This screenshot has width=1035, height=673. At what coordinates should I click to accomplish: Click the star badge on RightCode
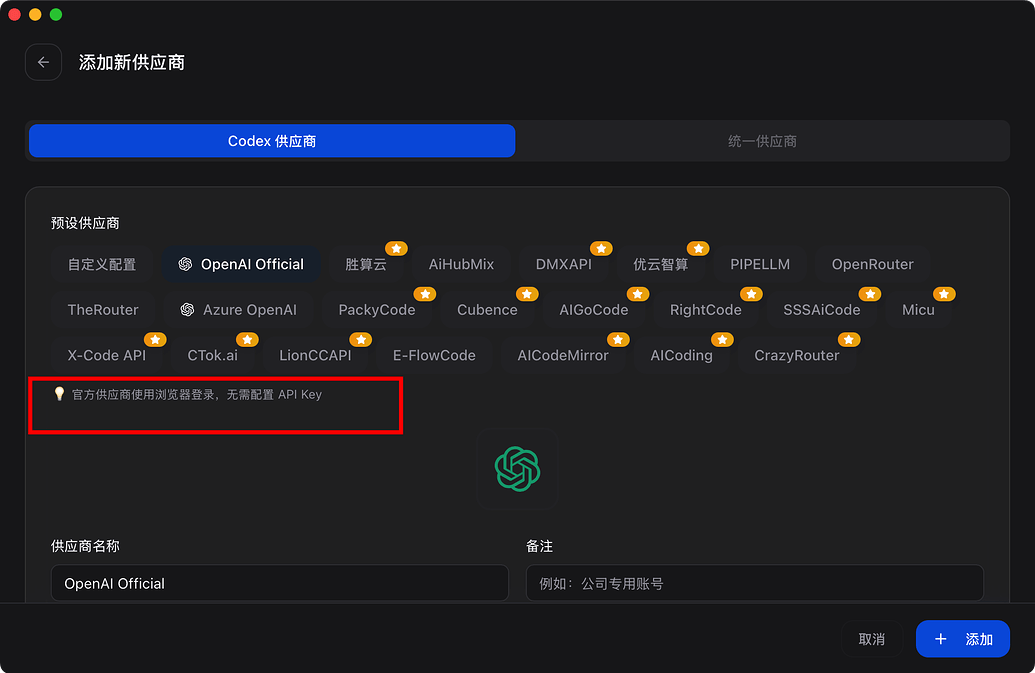pos(751,294)
